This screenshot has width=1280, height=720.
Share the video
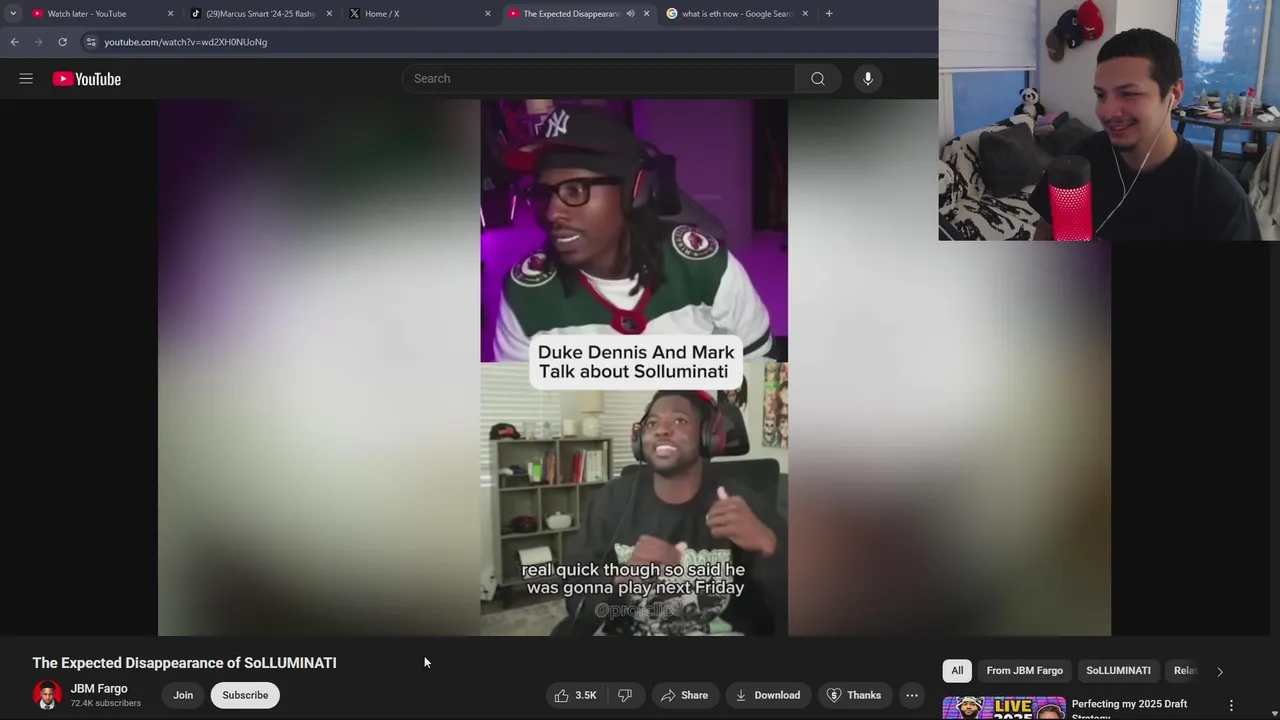coord(684,695)
